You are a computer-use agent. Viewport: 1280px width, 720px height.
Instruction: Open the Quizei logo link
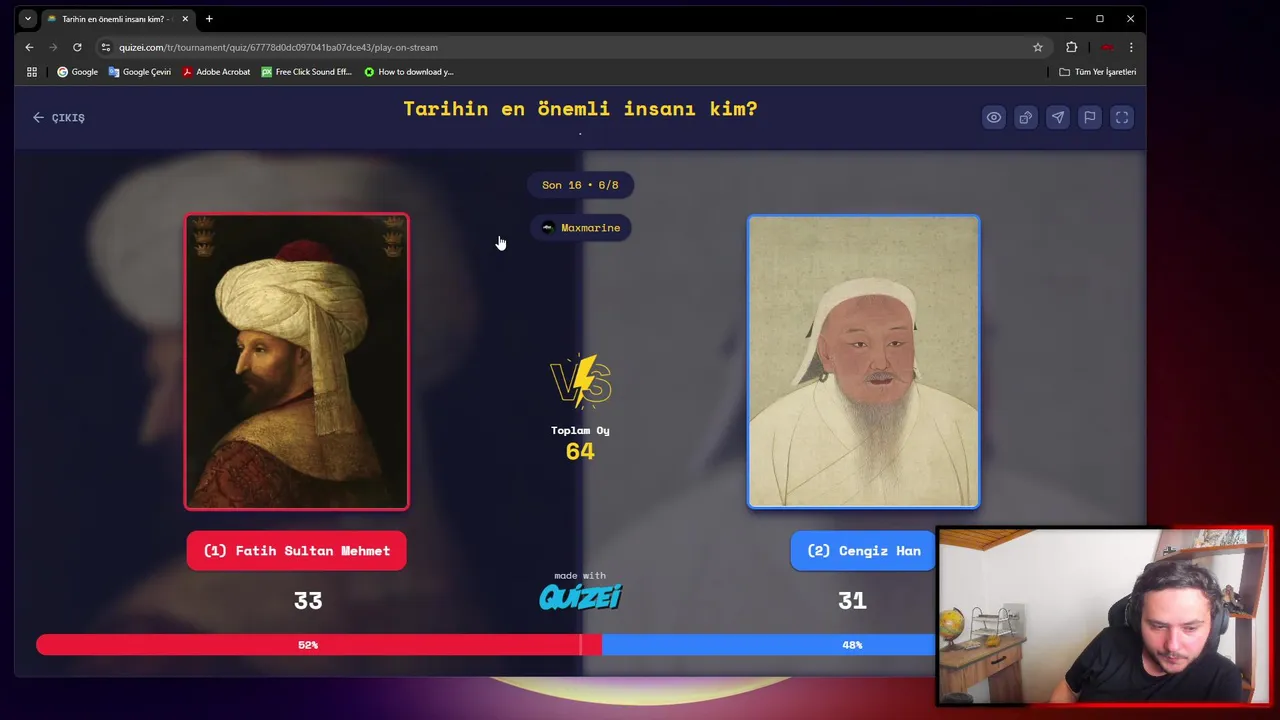[x=580, y=597]
